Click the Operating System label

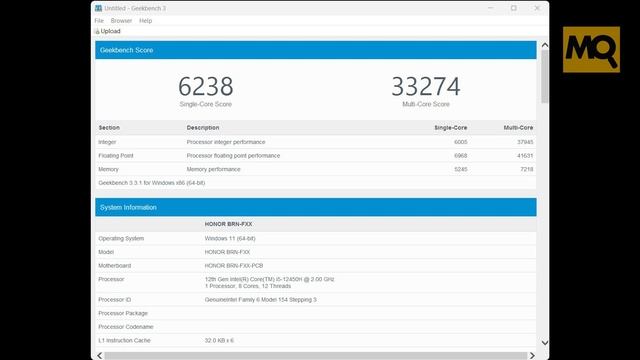tap(121, 238)
